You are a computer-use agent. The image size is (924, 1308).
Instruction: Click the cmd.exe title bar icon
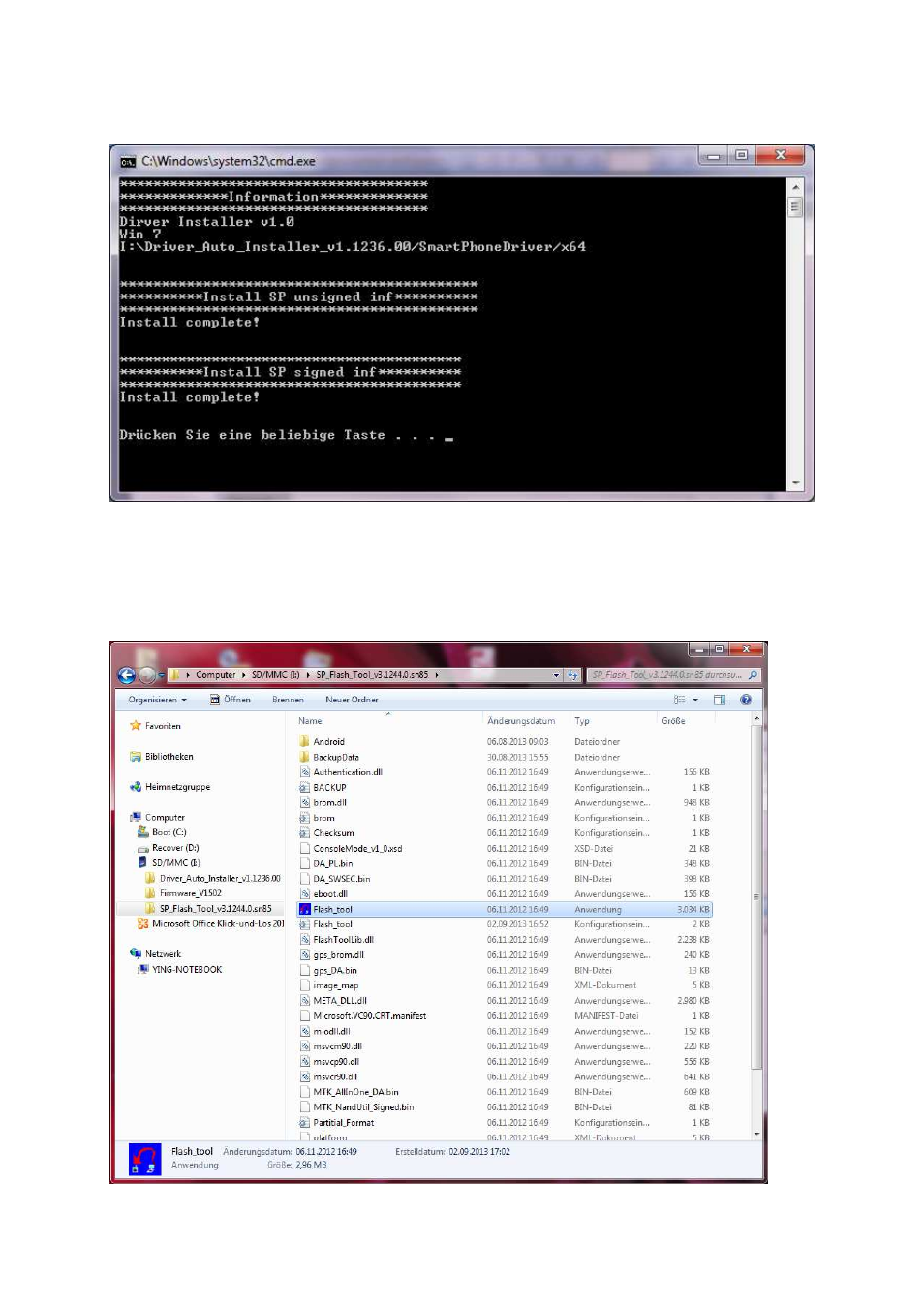127,161
